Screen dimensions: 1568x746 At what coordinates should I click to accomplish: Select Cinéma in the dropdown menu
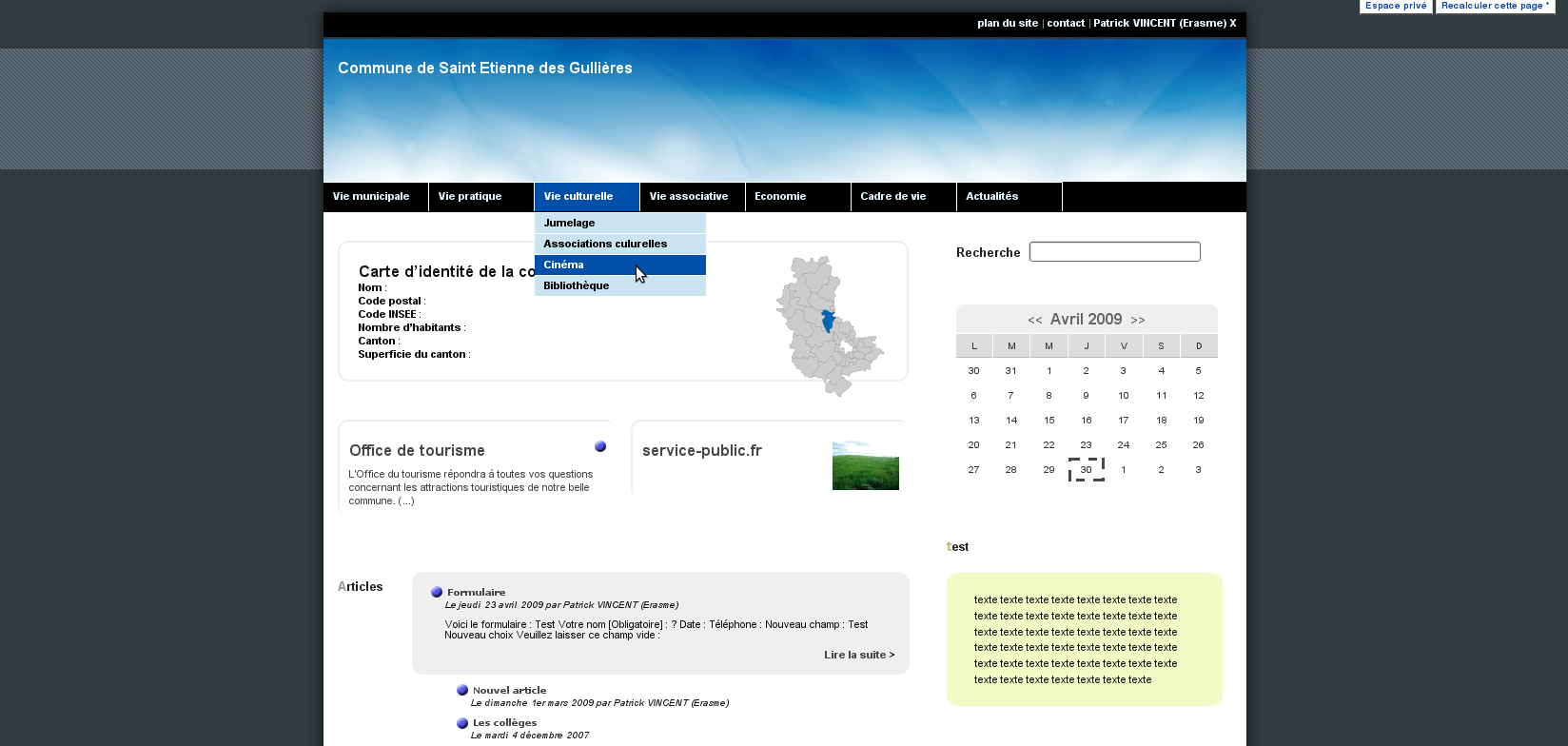pyautogui.click(x=564, y=265)
